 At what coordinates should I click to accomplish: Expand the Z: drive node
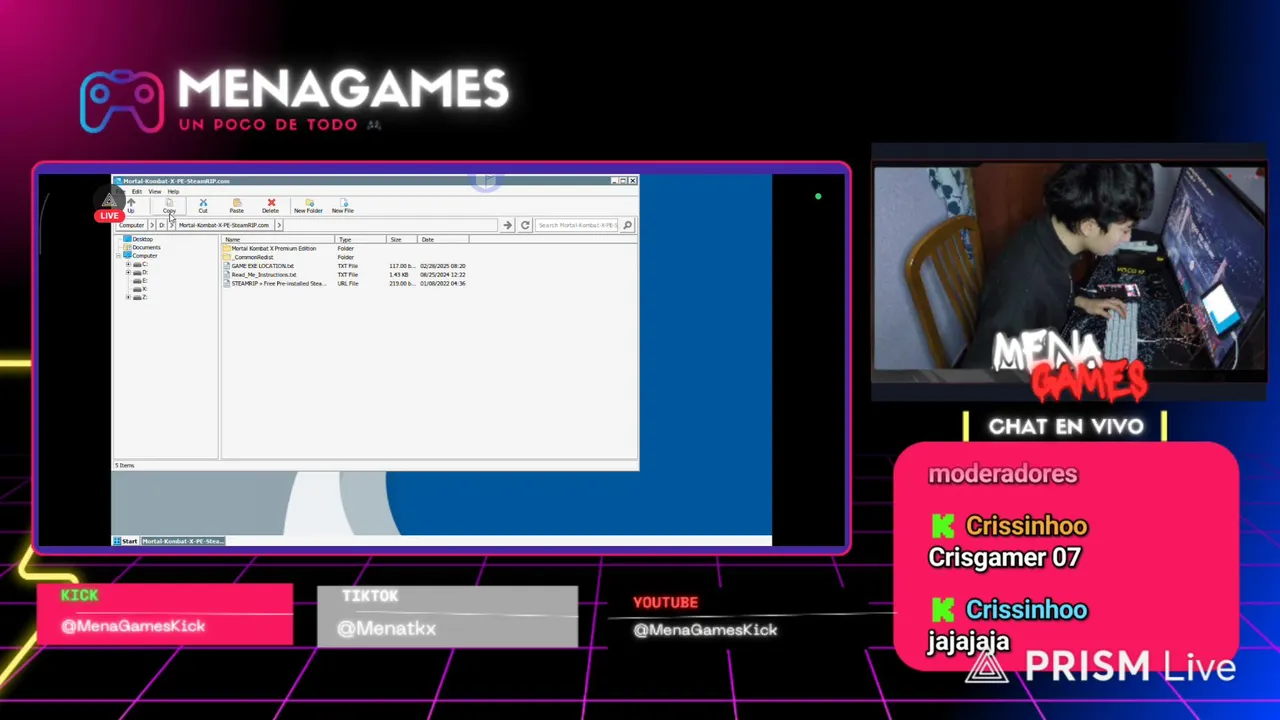[128, 297]
